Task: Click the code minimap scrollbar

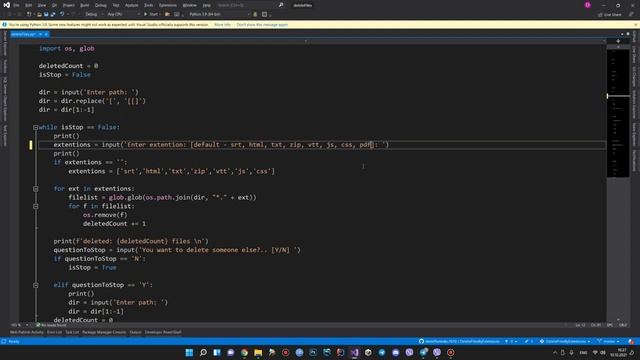Action: coord(618,113)
